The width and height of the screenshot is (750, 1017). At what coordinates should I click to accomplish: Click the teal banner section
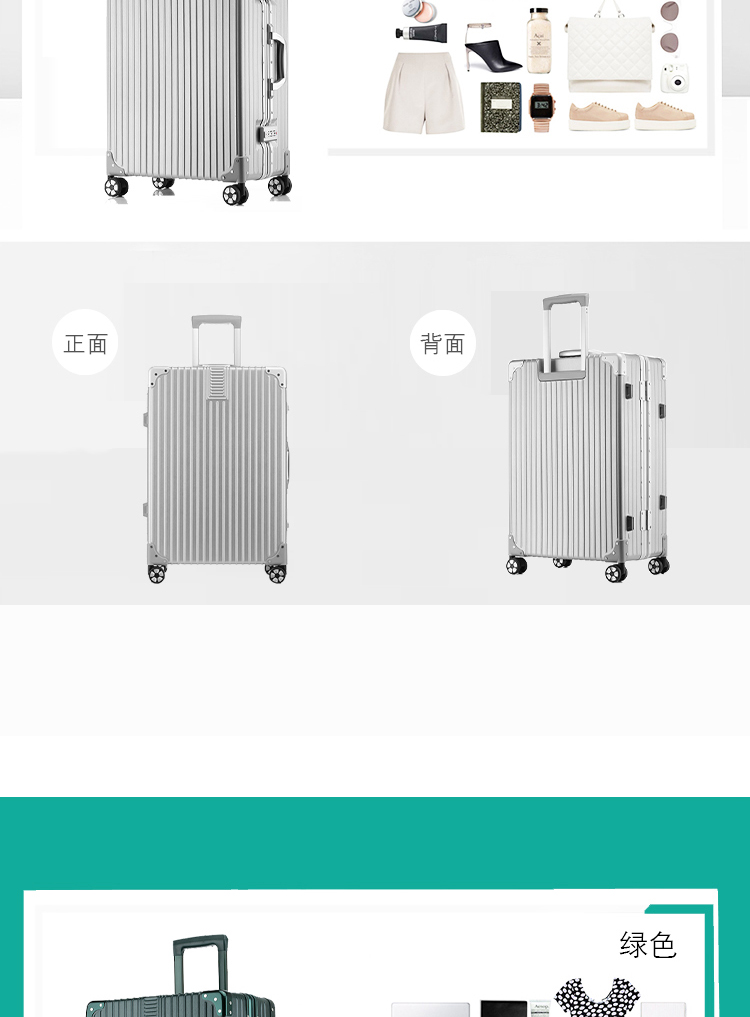point(375,843)
